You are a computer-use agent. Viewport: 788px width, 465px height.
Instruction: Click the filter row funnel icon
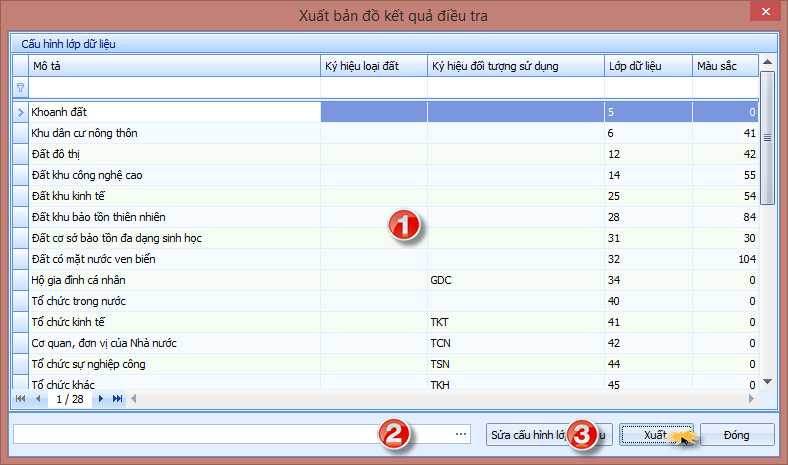pyautogui.click(x=20, y=88)
